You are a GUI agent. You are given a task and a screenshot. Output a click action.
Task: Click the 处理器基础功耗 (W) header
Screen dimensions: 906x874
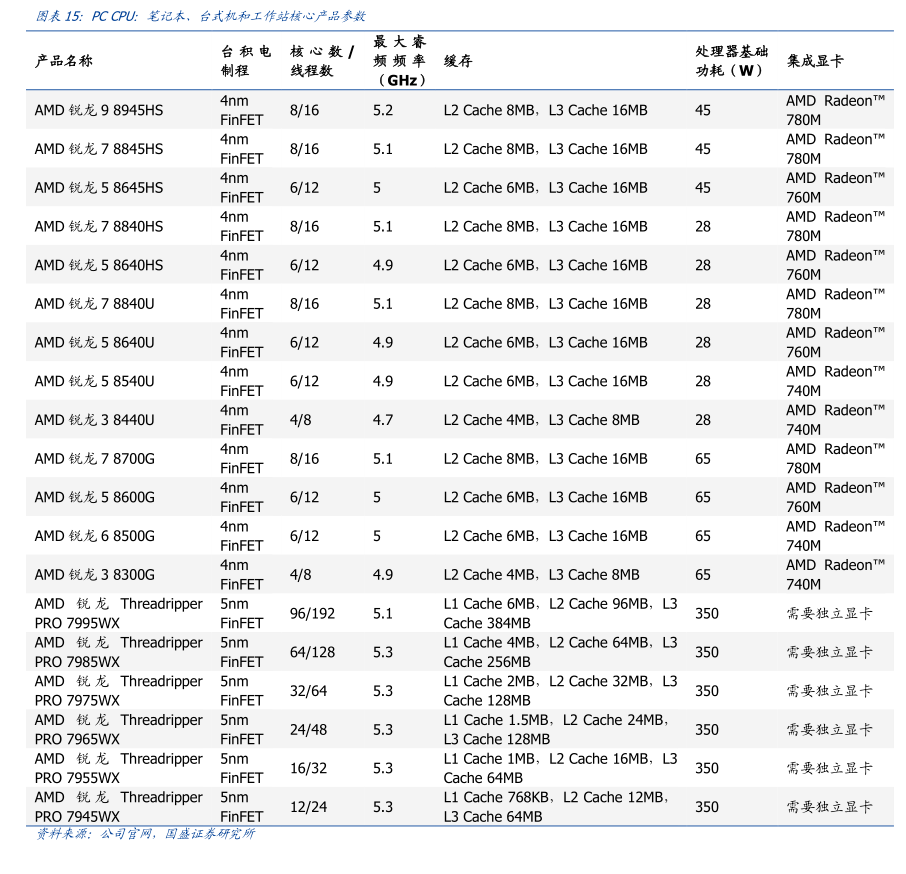732,61
